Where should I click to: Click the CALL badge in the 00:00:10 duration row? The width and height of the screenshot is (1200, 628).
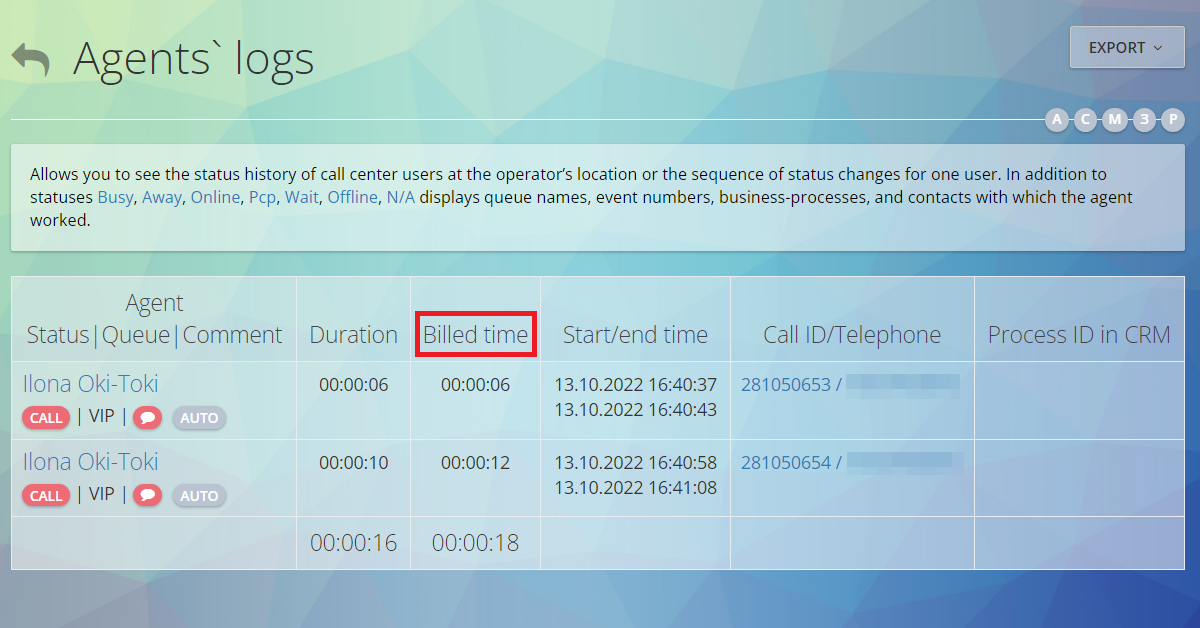46,496
